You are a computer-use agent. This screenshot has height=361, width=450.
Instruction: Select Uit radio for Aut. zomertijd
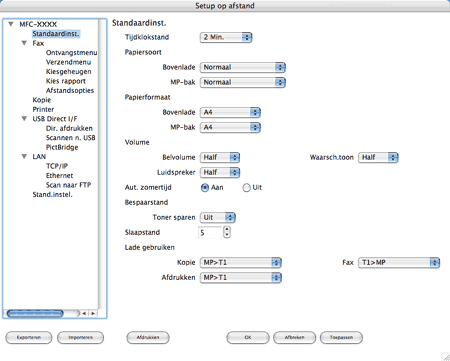pyautogui.click(x=246, y=188)
